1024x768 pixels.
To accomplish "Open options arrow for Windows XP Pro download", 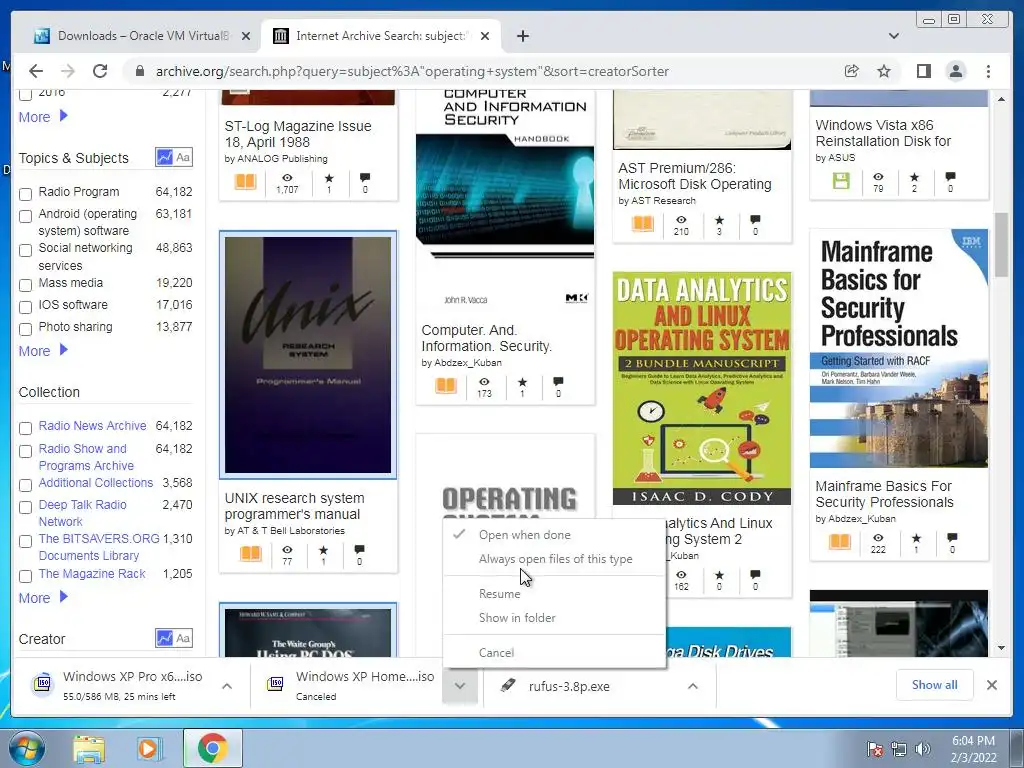I will tap(227, 686).
